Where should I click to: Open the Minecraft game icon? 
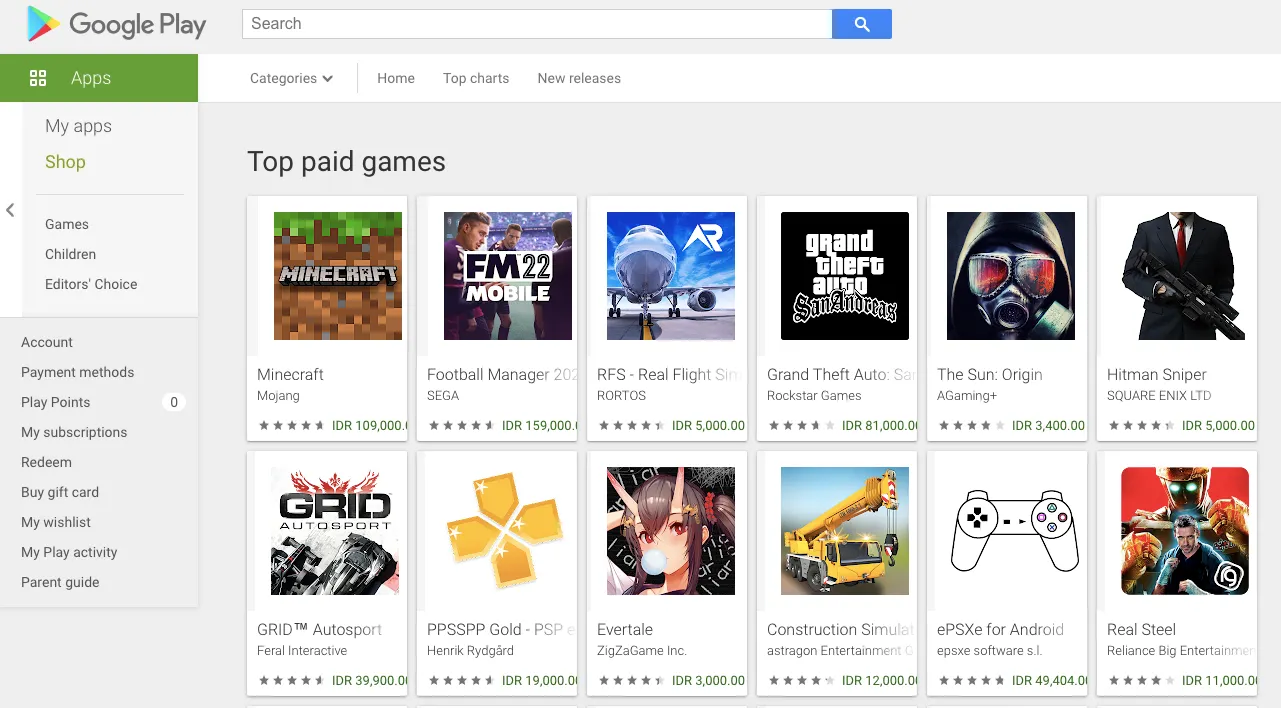tap(338, 276)
